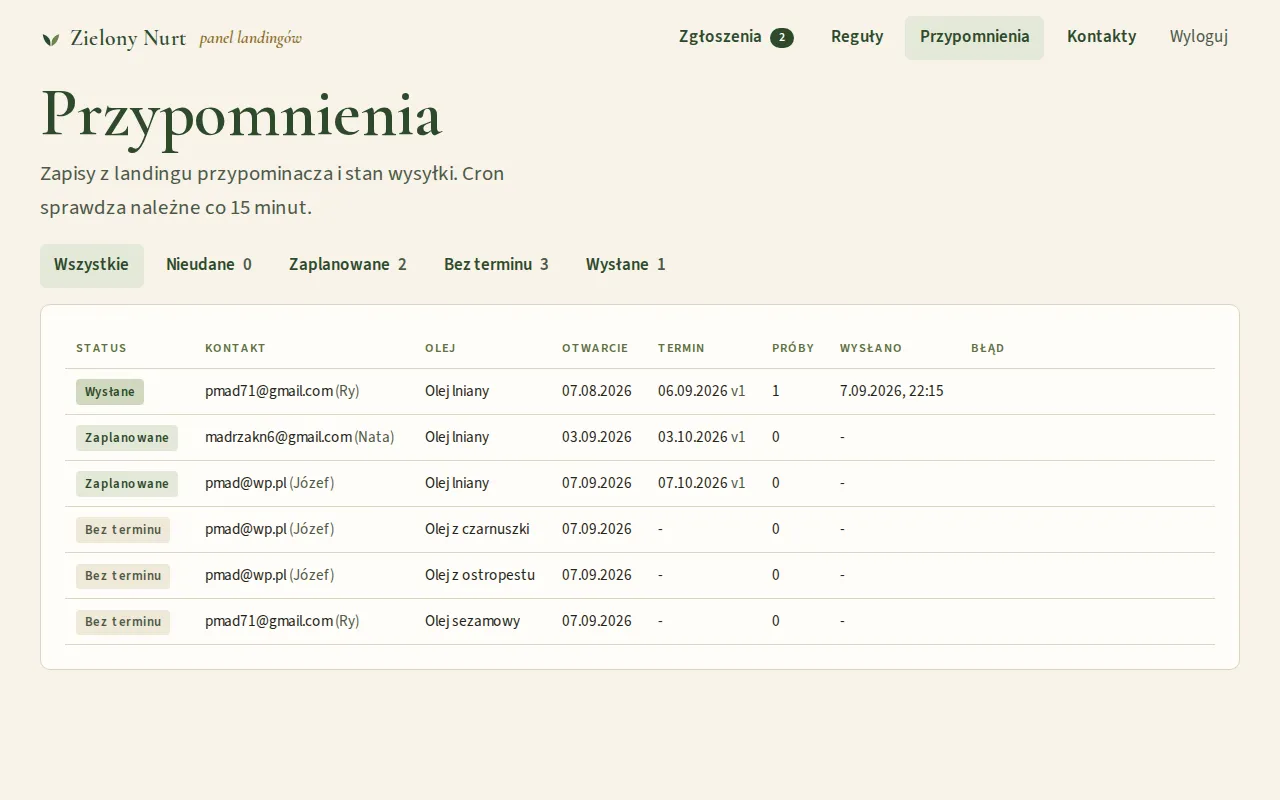Click the Przypomnienia page heading
Screen dimensions: 1280x800
[x=241, y=116]
